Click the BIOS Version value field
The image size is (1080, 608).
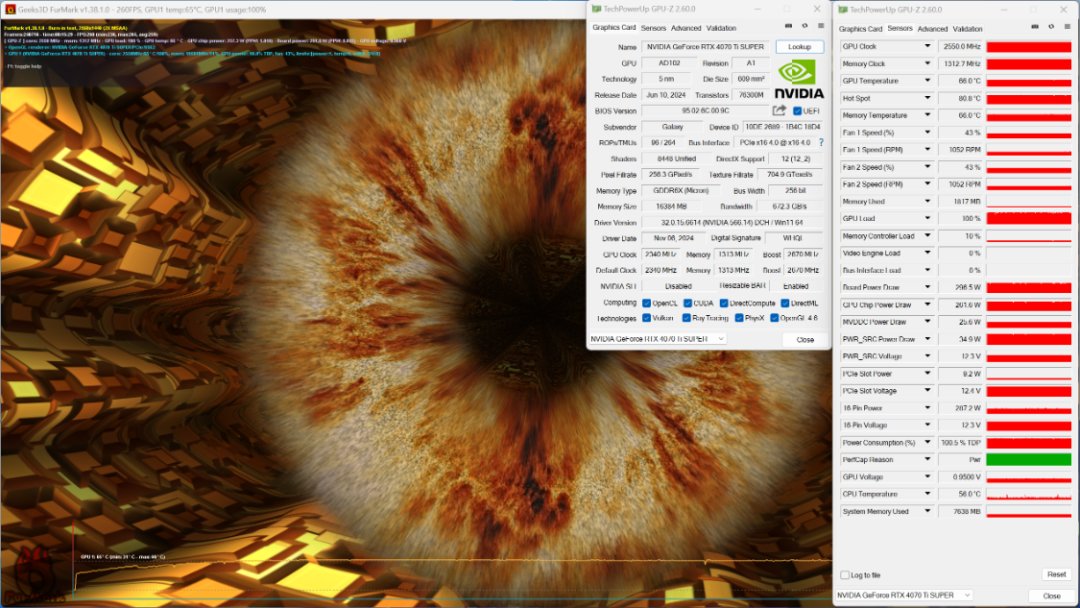click(705, 111)
